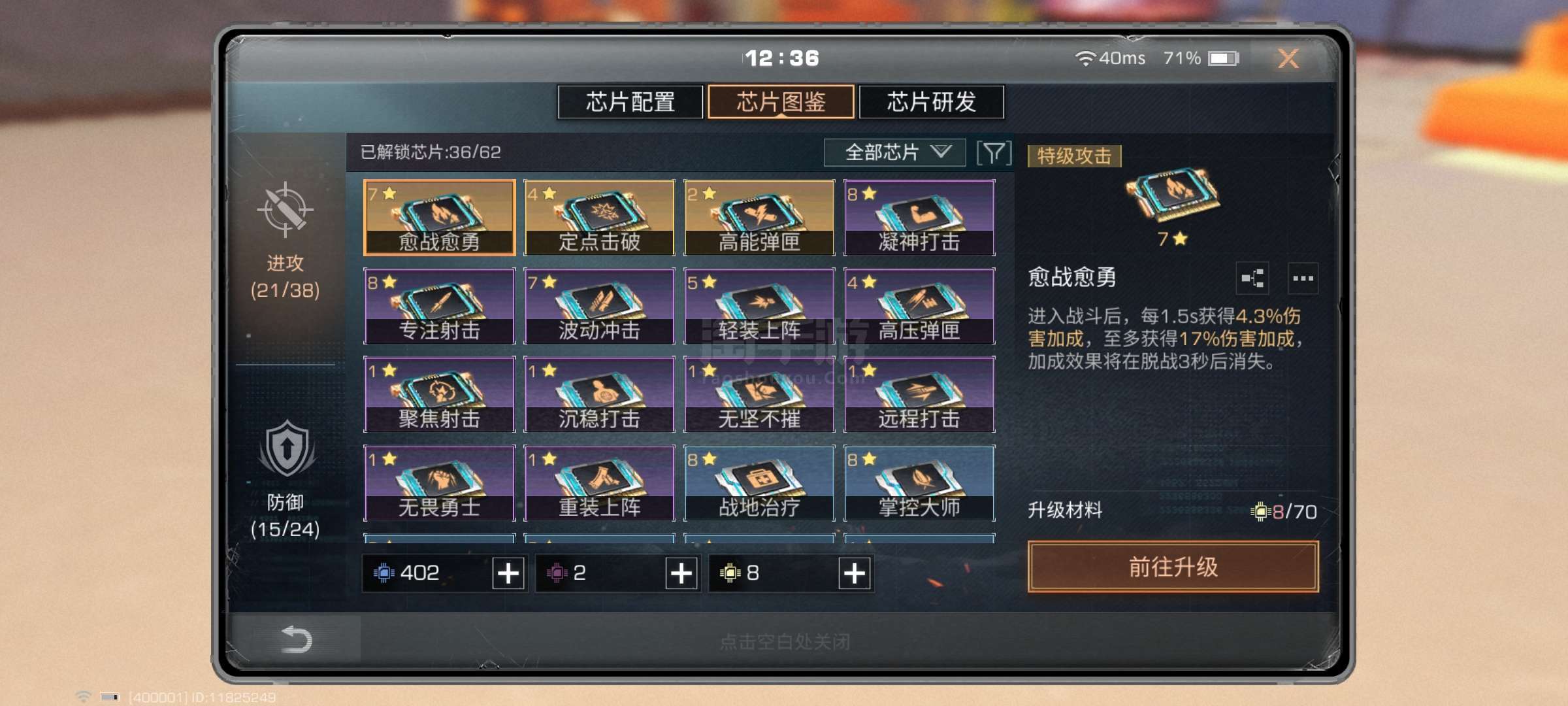Select the 防御 defense shield icon
Screen dimensions: 1568x706
[286, 448]
